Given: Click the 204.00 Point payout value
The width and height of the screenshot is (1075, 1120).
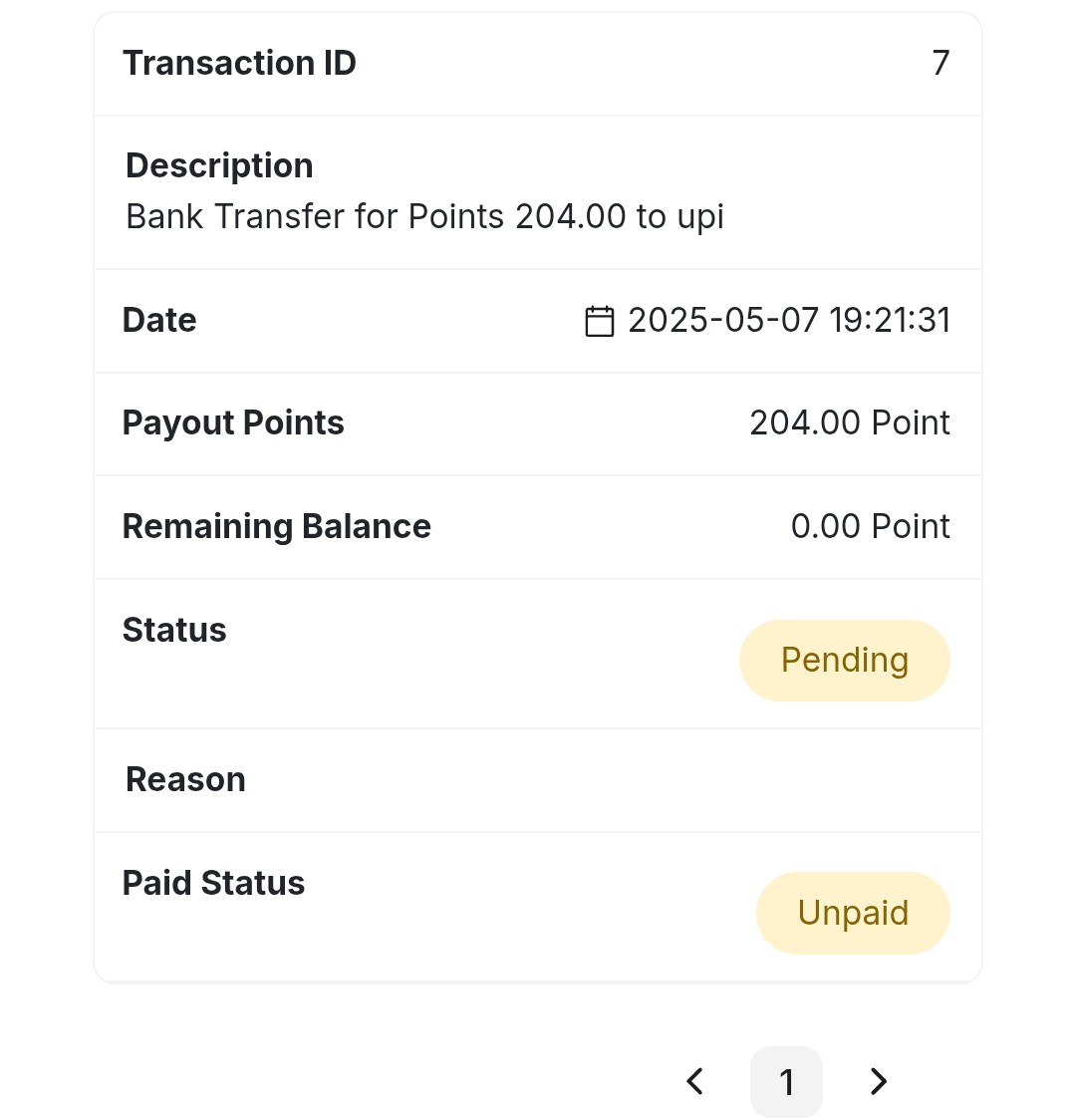Looking at the screenshot, I should tap(850, 422).
